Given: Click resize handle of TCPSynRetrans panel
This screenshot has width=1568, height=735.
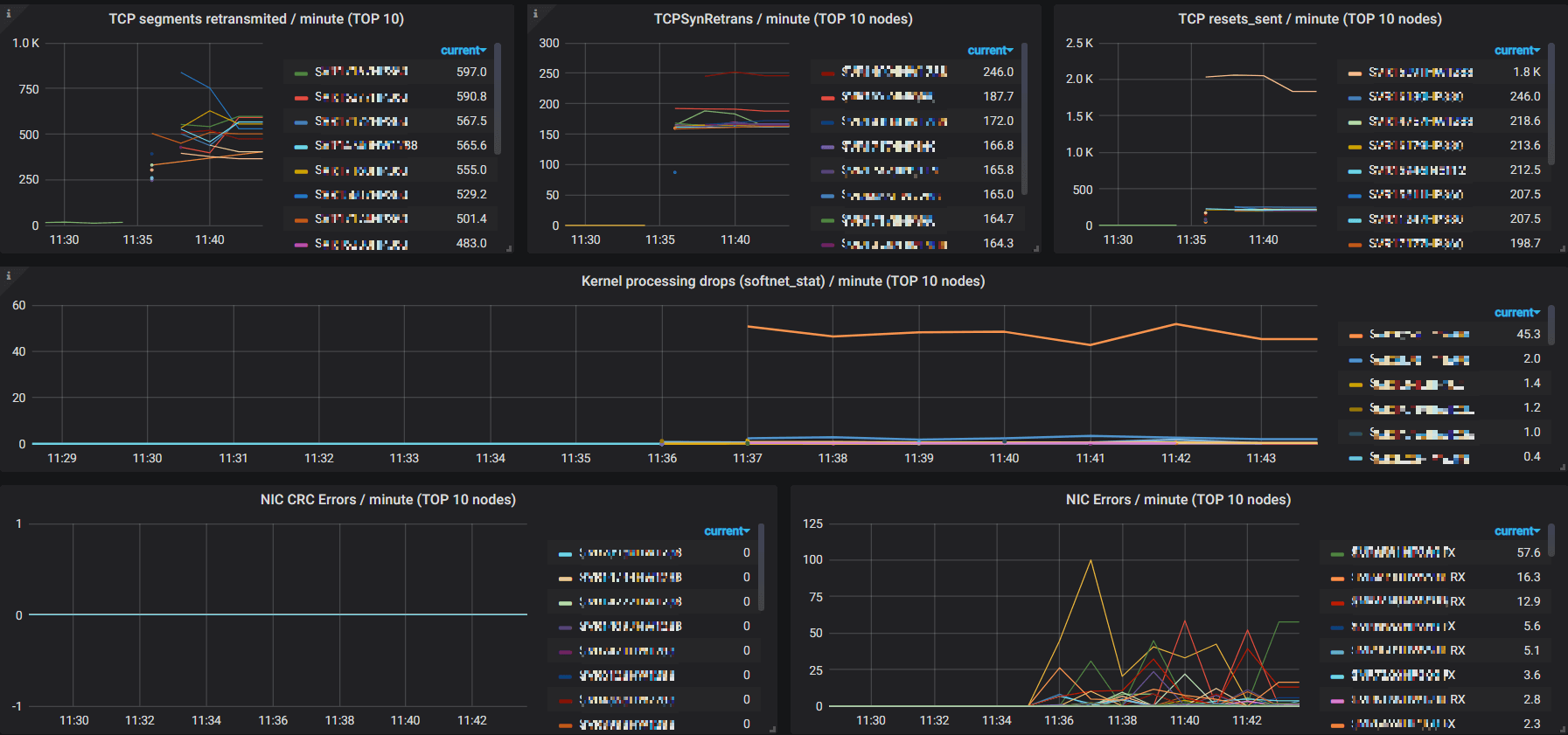Looking at the screenshot, I should (1036, 249).
